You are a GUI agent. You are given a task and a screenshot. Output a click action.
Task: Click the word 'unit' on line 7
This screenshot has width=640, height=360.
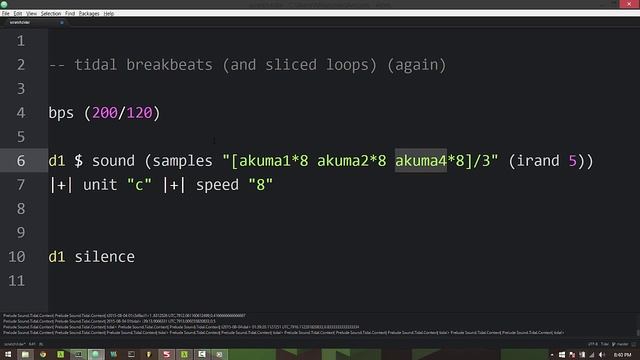click(100, 185)
